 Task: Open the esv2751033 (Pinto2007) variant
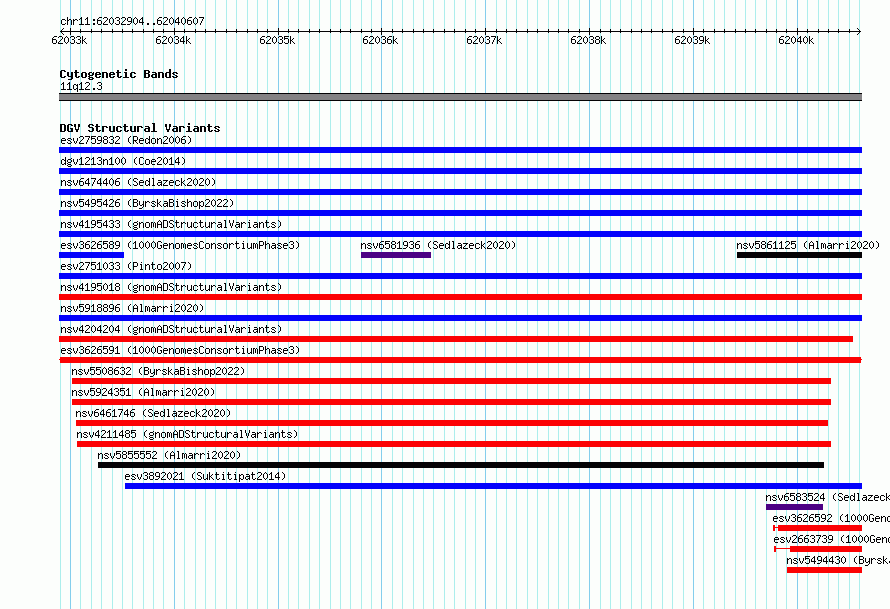click(126, 266)
